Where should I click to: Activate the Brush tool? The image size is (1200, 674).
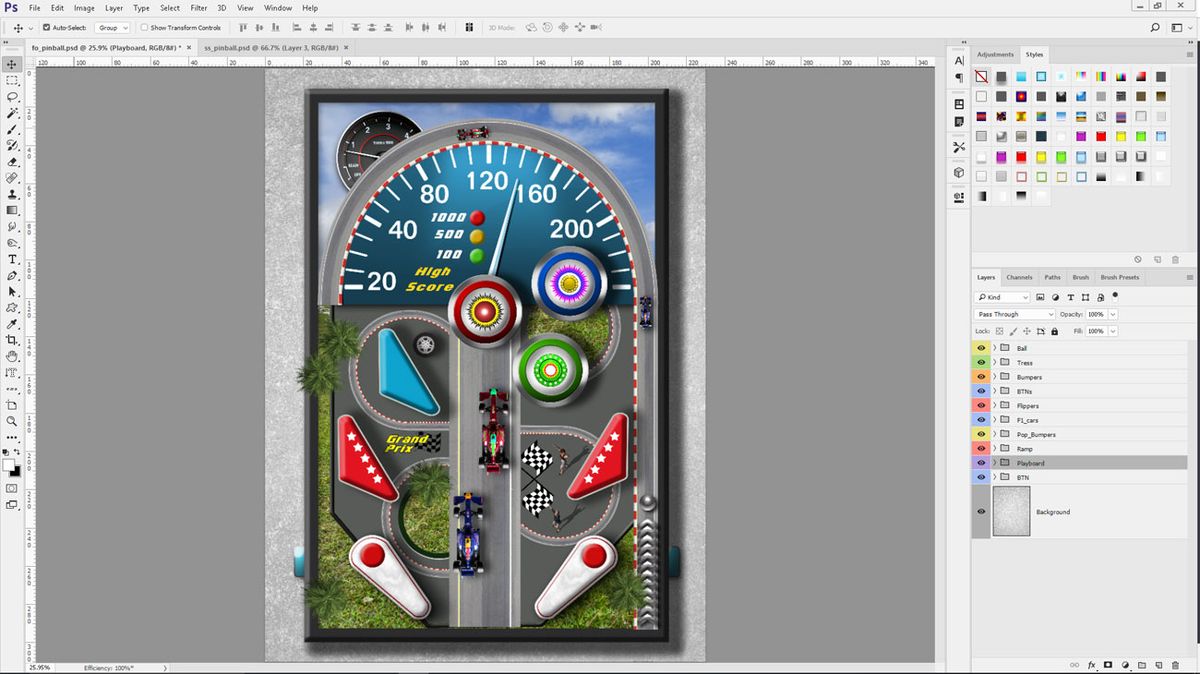(x=12, y=128)
